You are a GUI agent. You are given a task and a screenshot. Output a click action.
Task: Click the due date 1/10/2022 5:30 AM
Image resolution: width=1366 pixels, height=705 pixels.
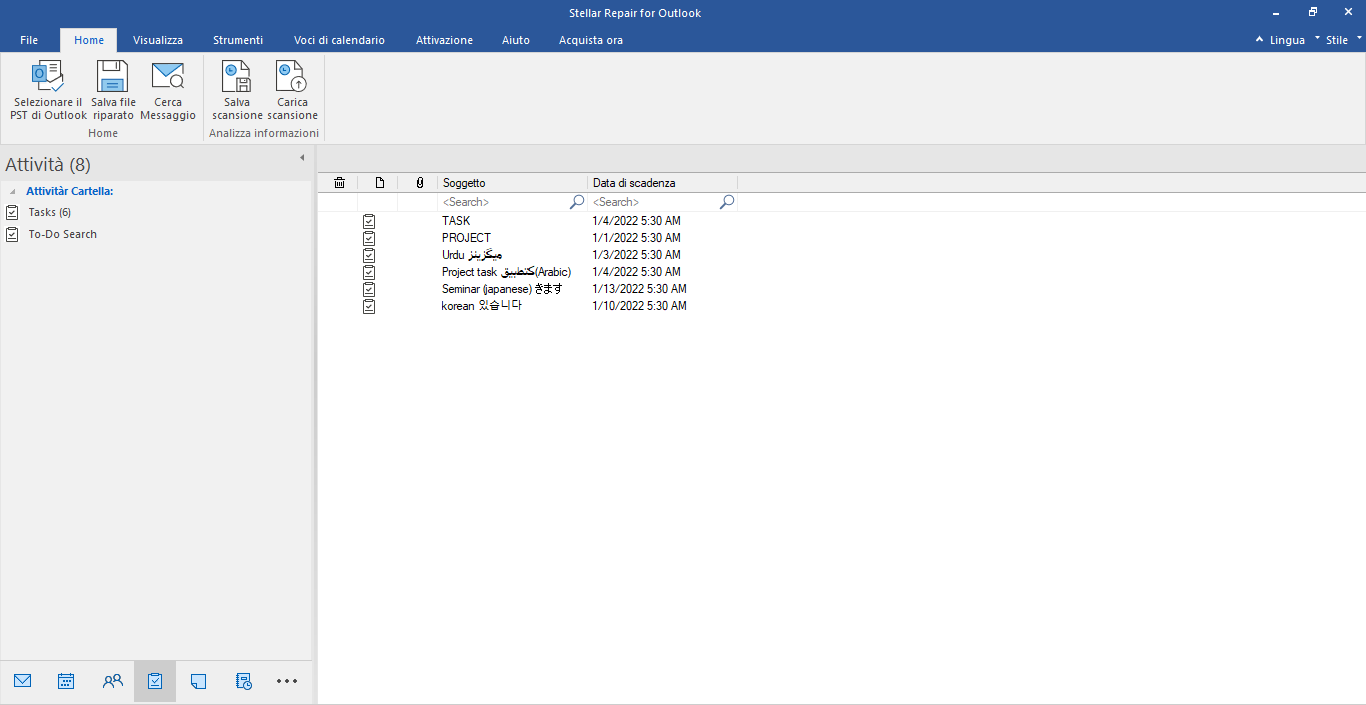[x=639, y=306]
